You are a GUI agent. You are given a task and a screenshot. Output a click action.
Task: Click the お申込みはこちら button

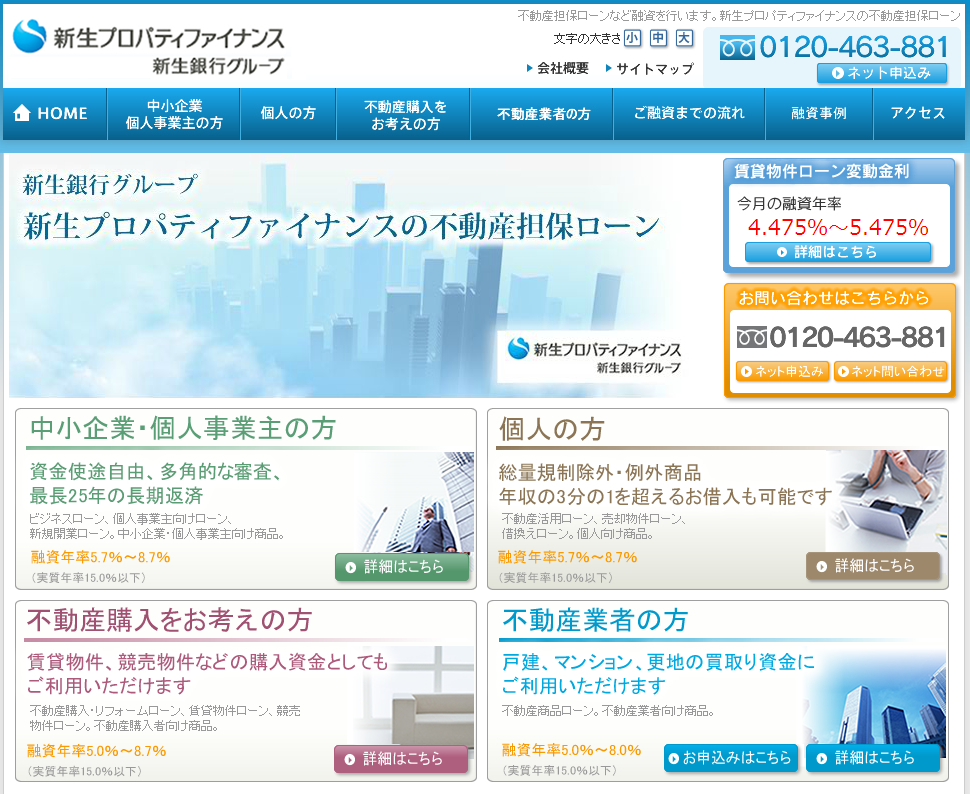pos(731,758)
